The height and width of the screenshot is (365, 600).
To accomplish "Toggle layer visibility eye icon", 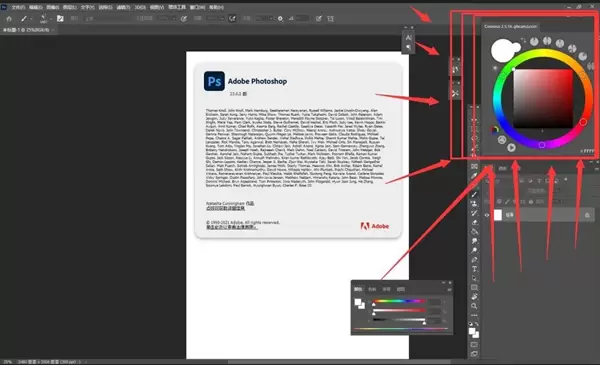I will click(487, 215).
